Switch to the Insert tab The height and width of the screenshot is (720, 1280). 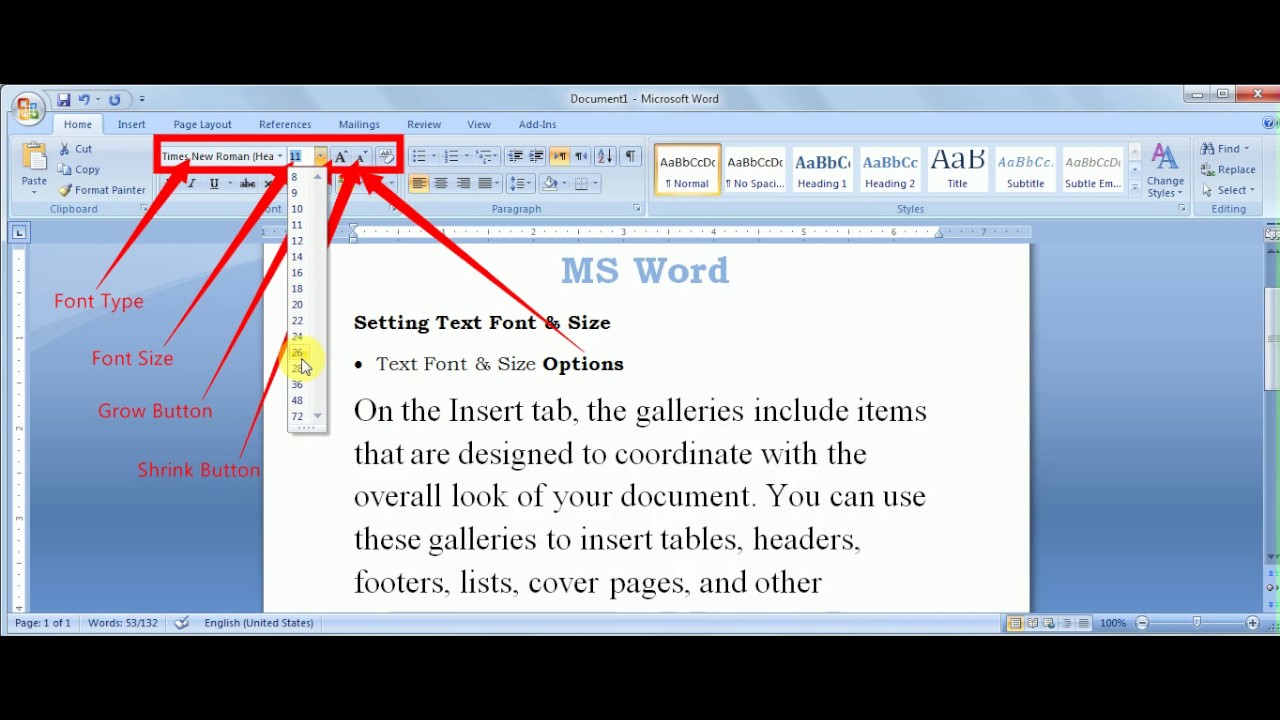coord(131,124)
